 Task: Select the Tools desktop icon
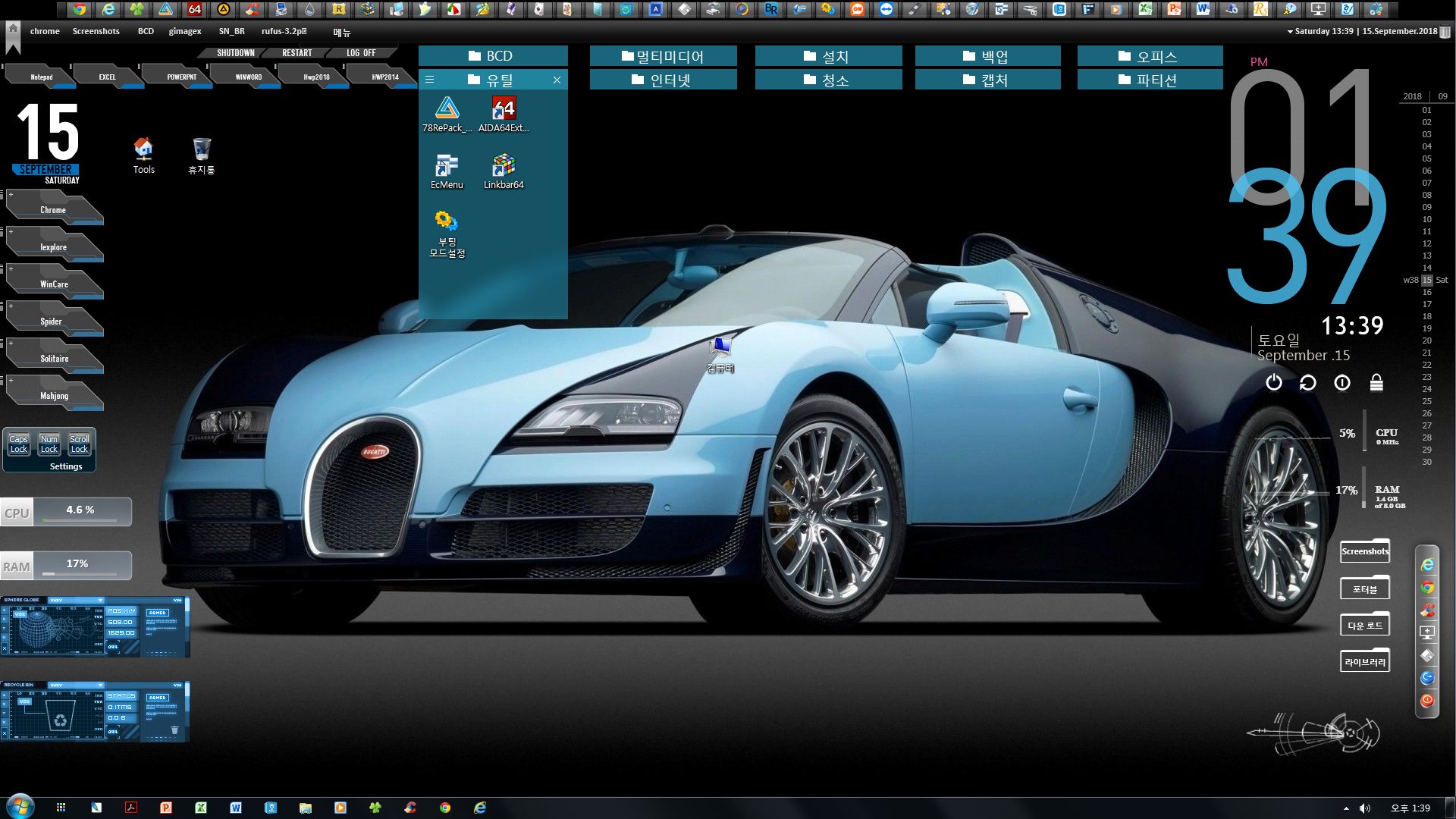tap(143, 156)
